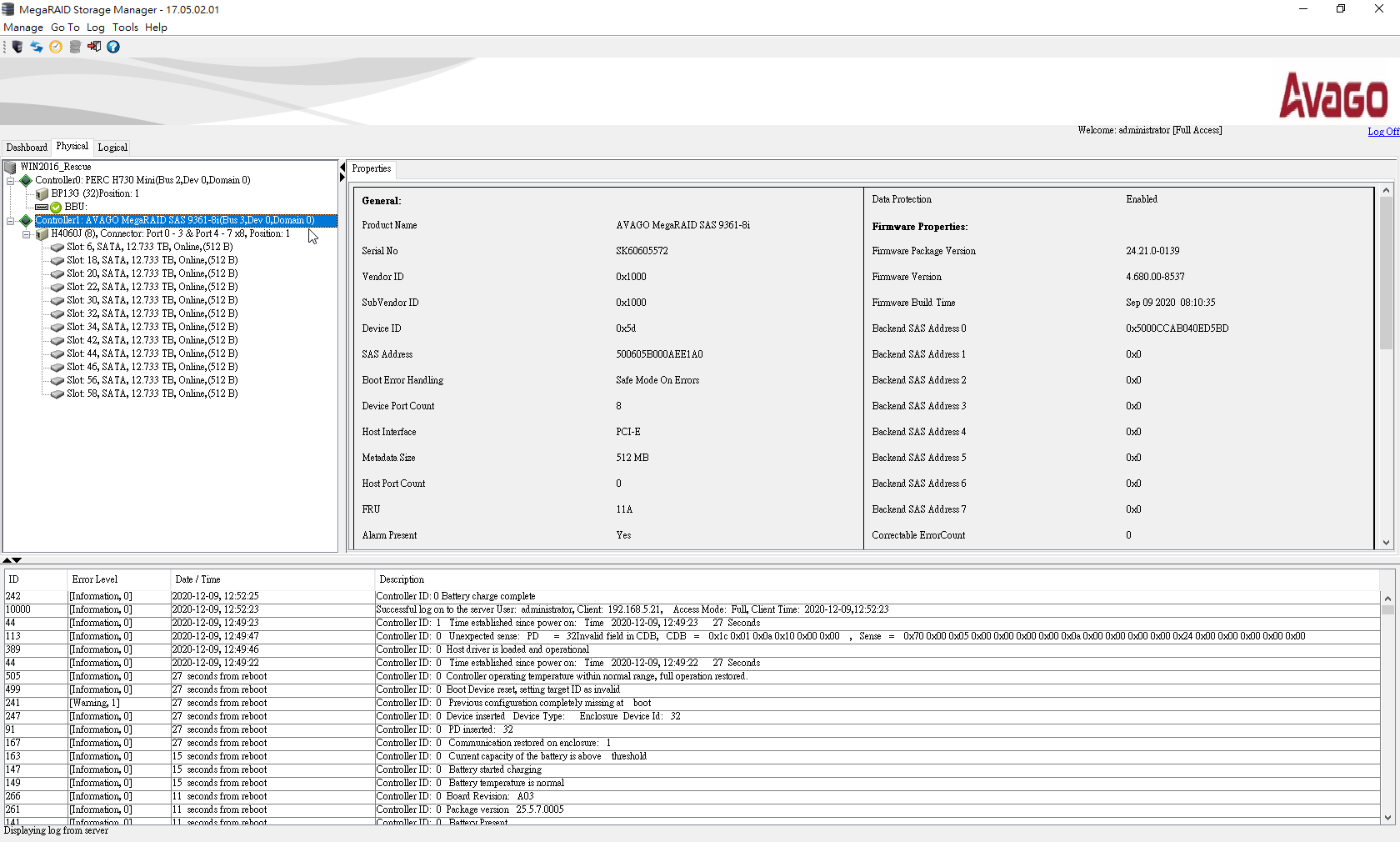Click the properties panel scroll down arrow
1400x842 pixels.
tap(1386, 543)
